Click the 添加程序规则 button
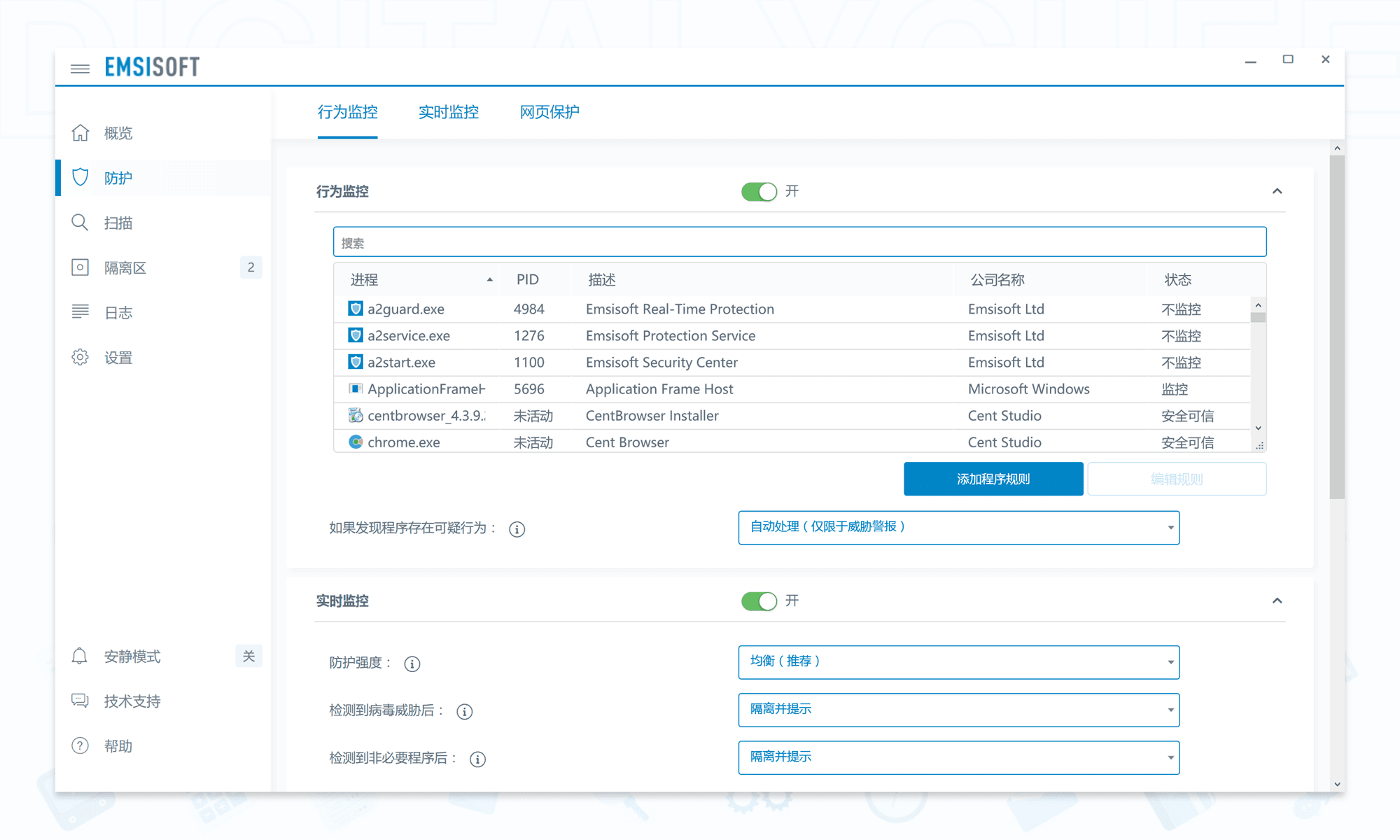 point(993,479)
